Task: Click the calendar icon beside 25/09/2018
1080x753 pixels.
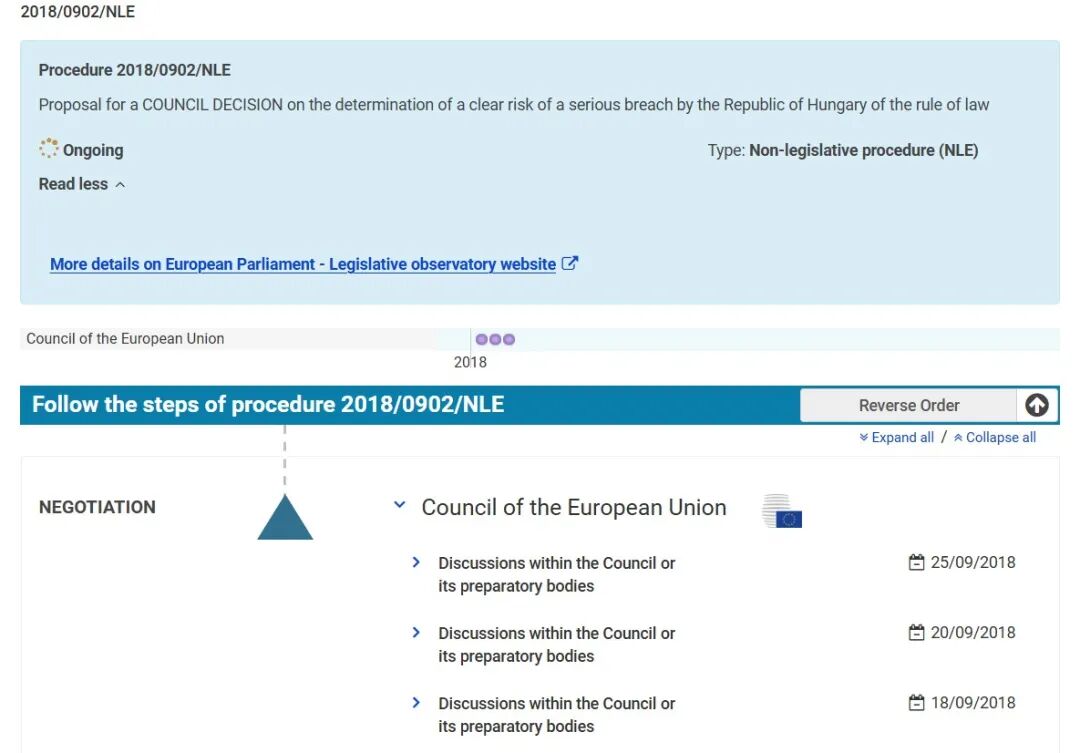Action: (916, 562)
